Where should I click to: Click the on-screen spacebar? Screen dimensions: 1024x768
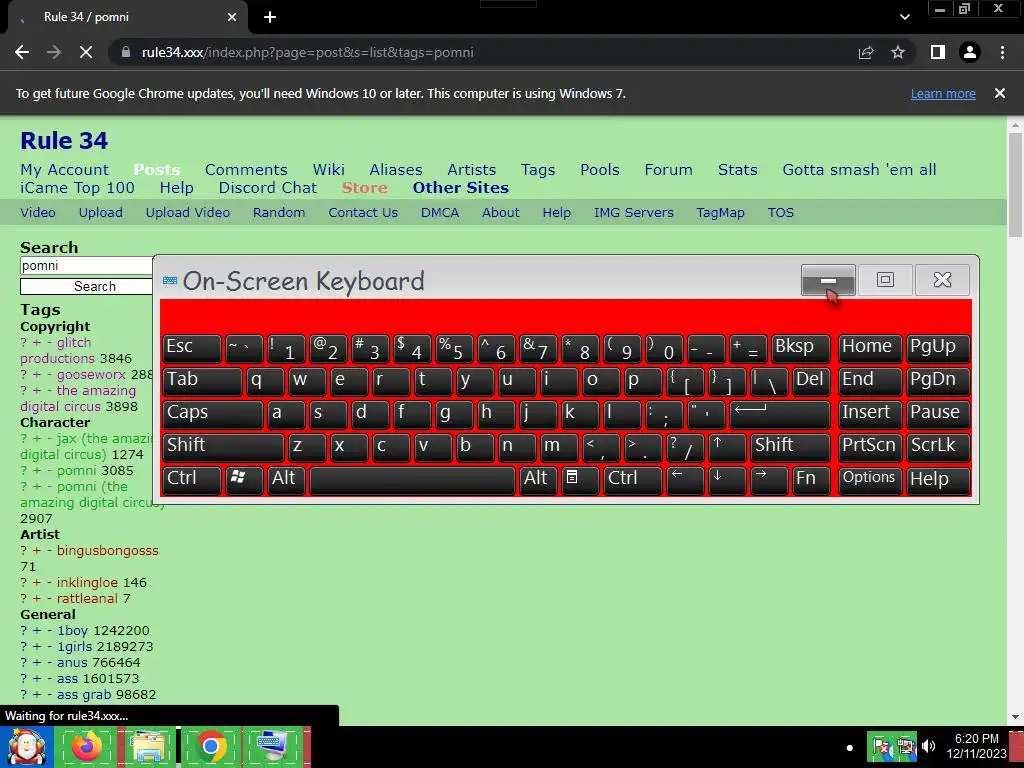coord(412,479)
